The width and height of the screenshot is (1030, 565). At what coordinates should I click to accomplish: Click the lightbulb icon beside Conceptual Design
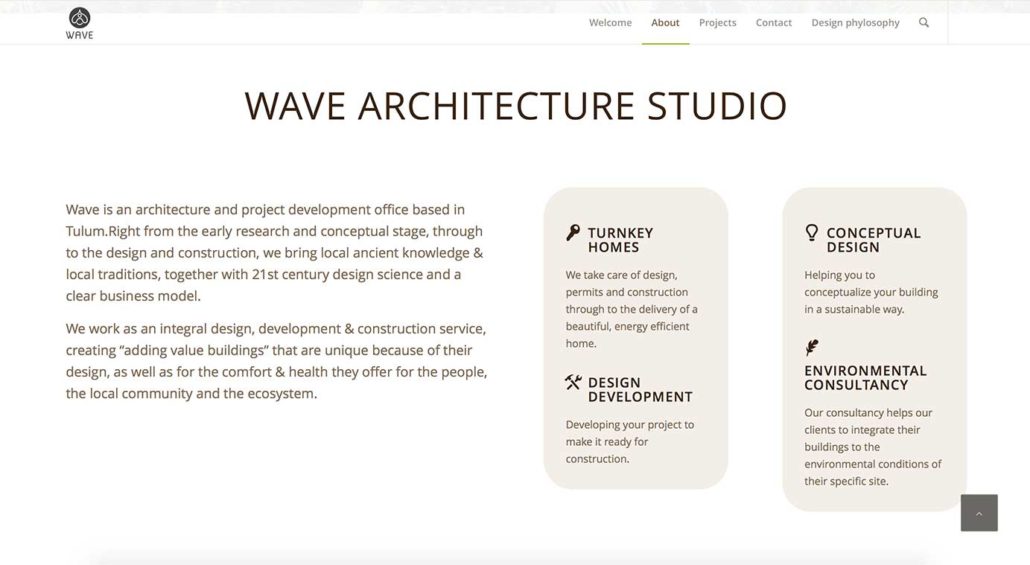(x=812, y=233)
